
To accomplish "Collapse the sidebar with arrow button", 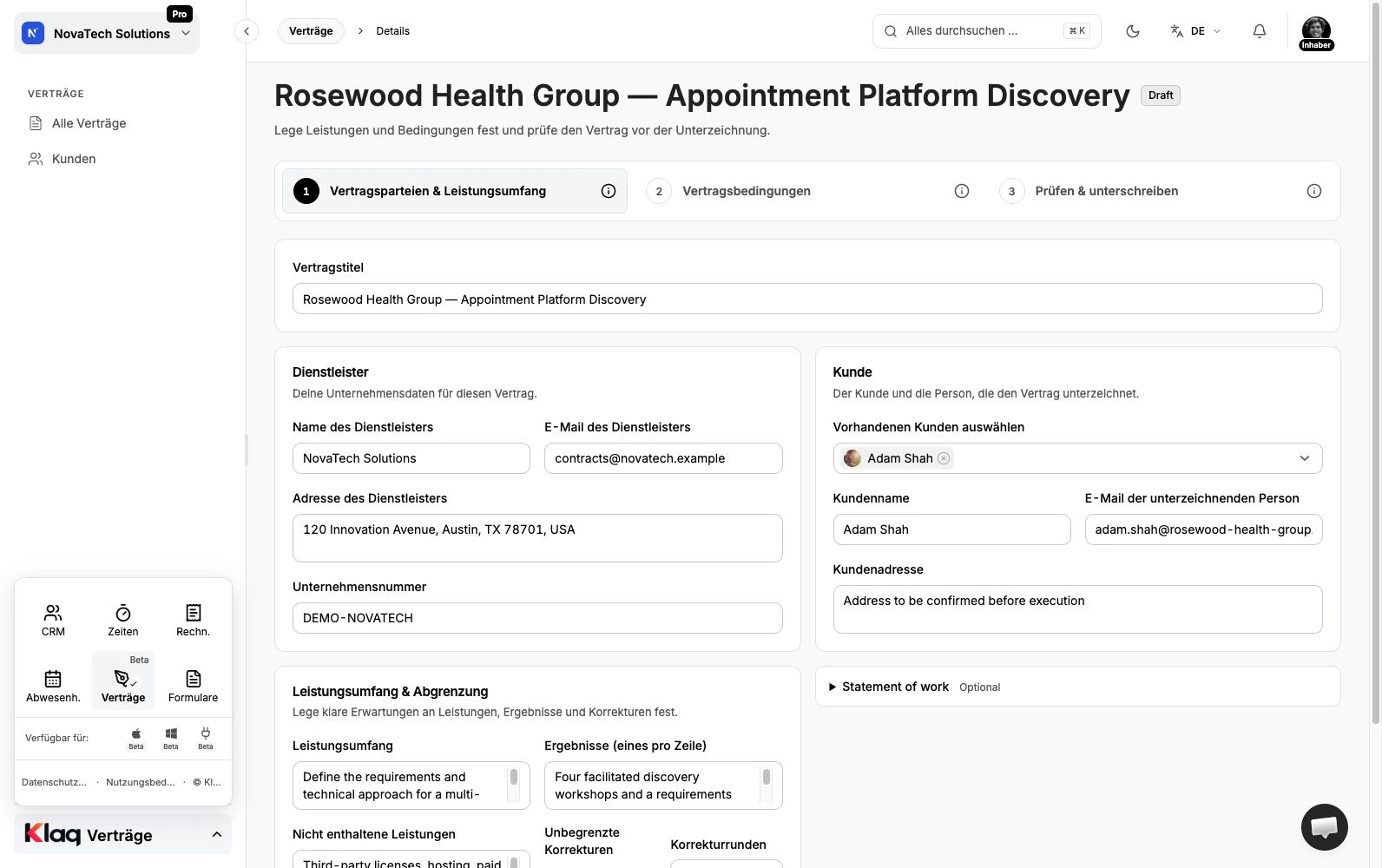I will pos(247,31).
